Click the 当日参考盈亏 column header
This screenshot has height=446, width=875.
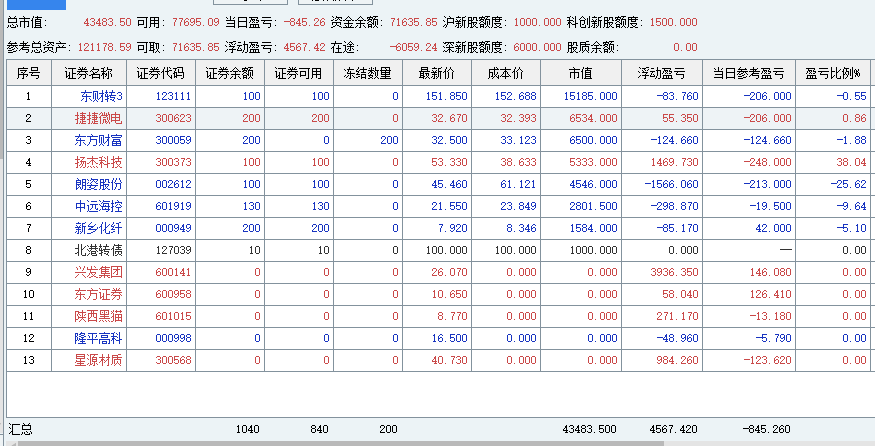[749, 73]
